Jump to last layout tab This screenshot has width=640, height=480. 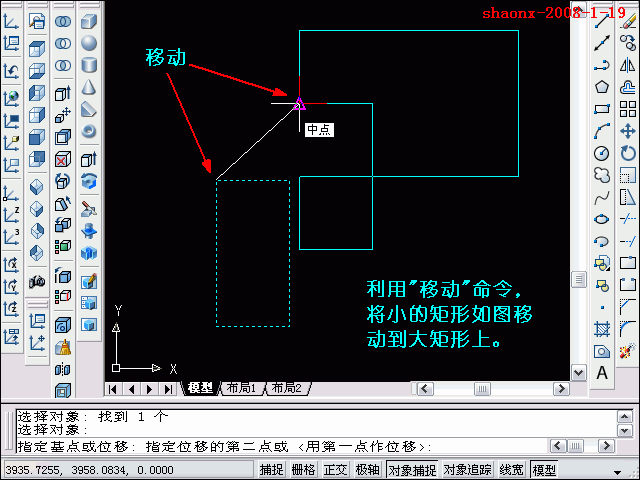[x=168, y=389]
